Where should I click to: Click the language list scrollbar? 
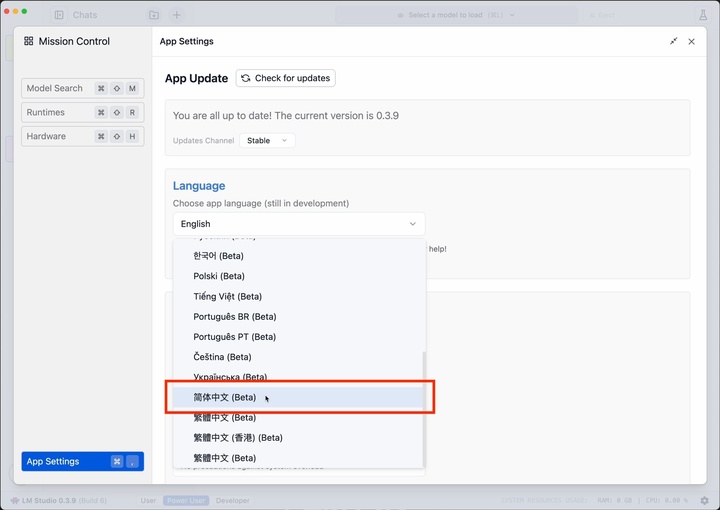[424, 409]
